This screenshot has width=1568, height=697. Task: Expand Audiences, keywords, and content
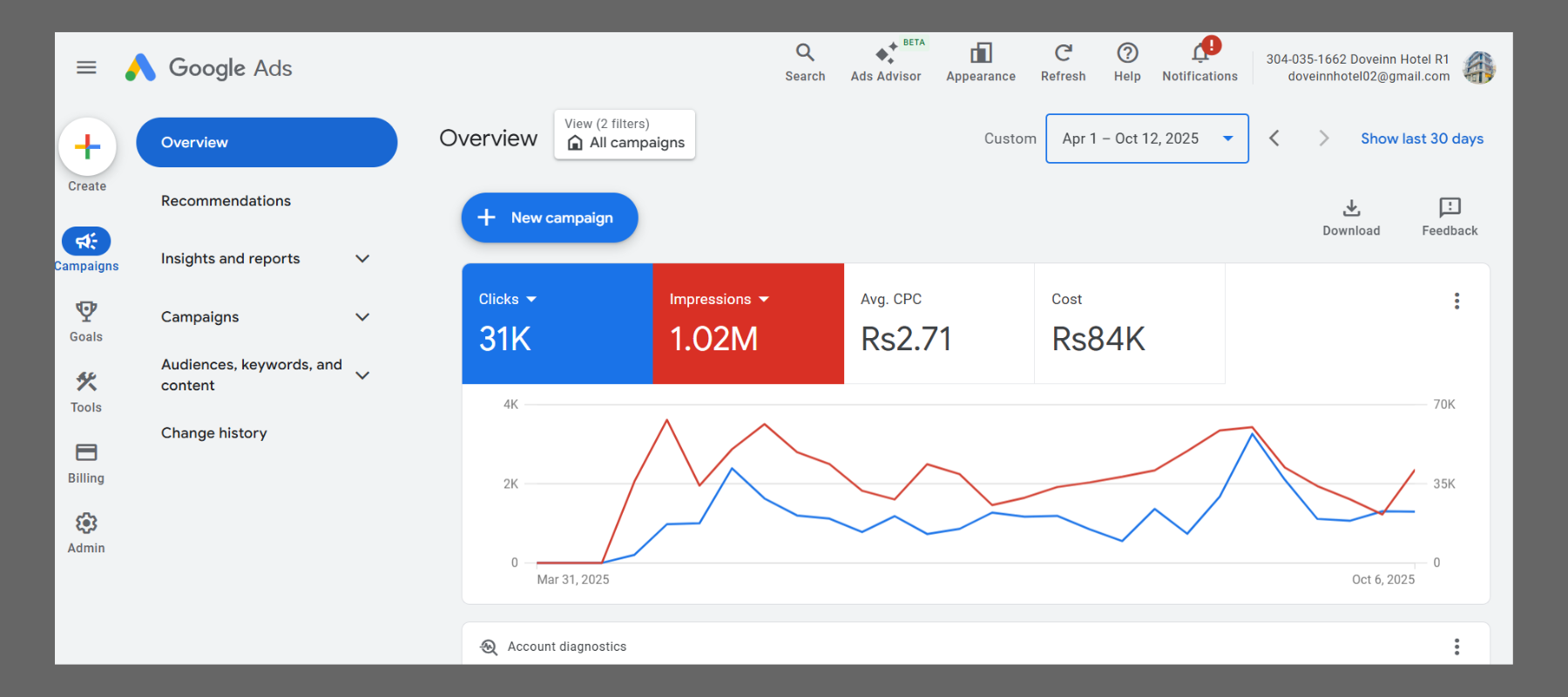coord(362,376)
